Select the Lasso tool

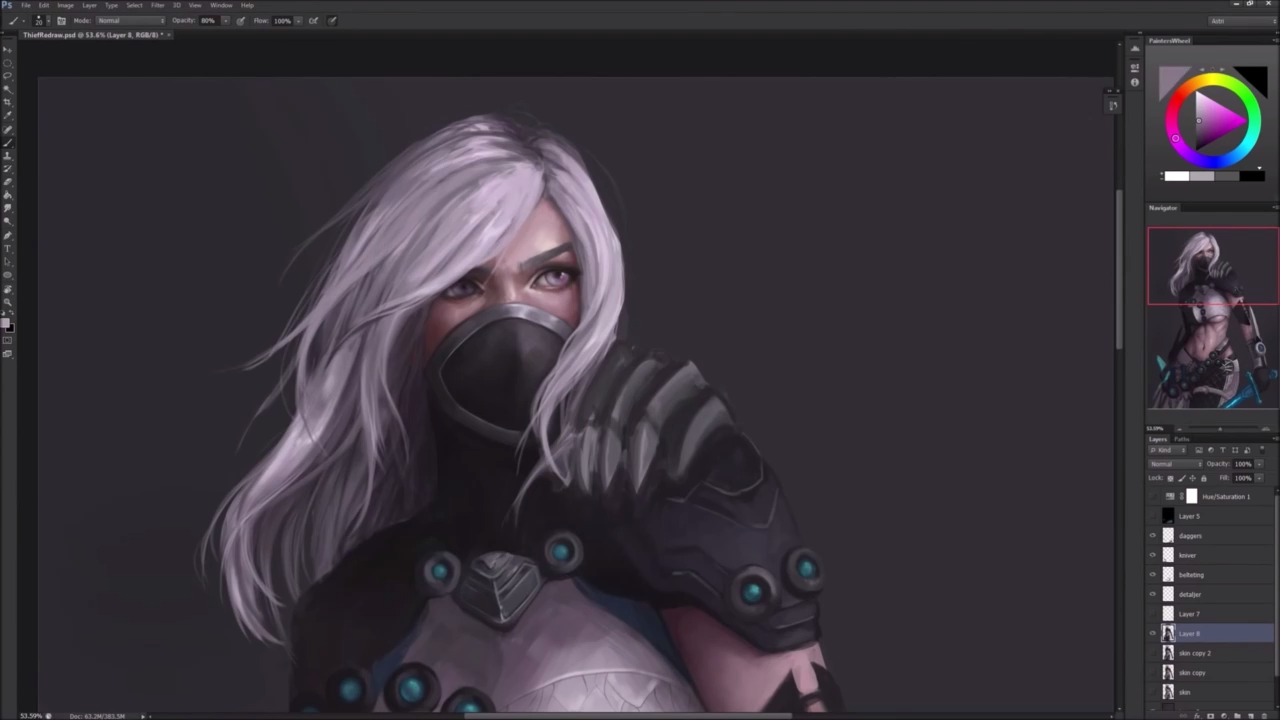click(7, 75)
